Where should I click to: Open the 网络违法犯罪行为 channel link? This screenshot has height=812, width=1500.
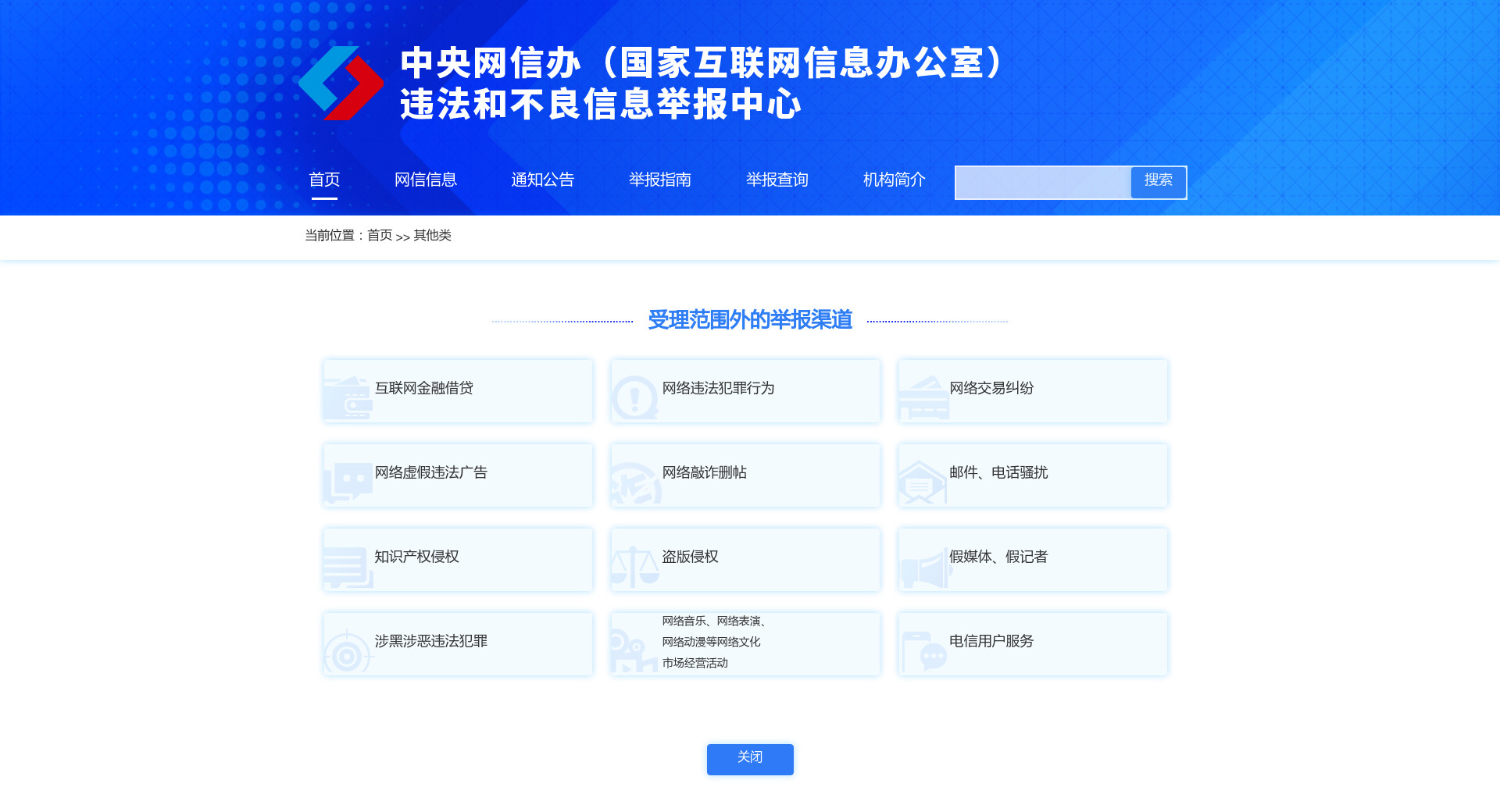[x=746, y=391]
